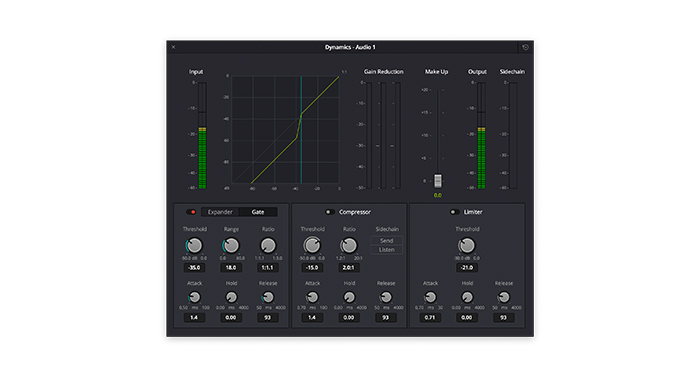Image resolution: width=700 pixels, height=380 pixels.
Task: Close the Dynamics - Audio 1 window
Action: (x=173, y=47)
